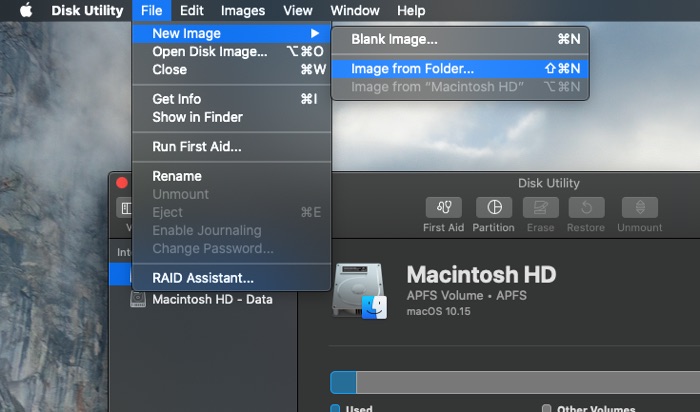Click the Macintosh HD drive icon
Viewport: 700px width, 412px height.
click(360, 291)
